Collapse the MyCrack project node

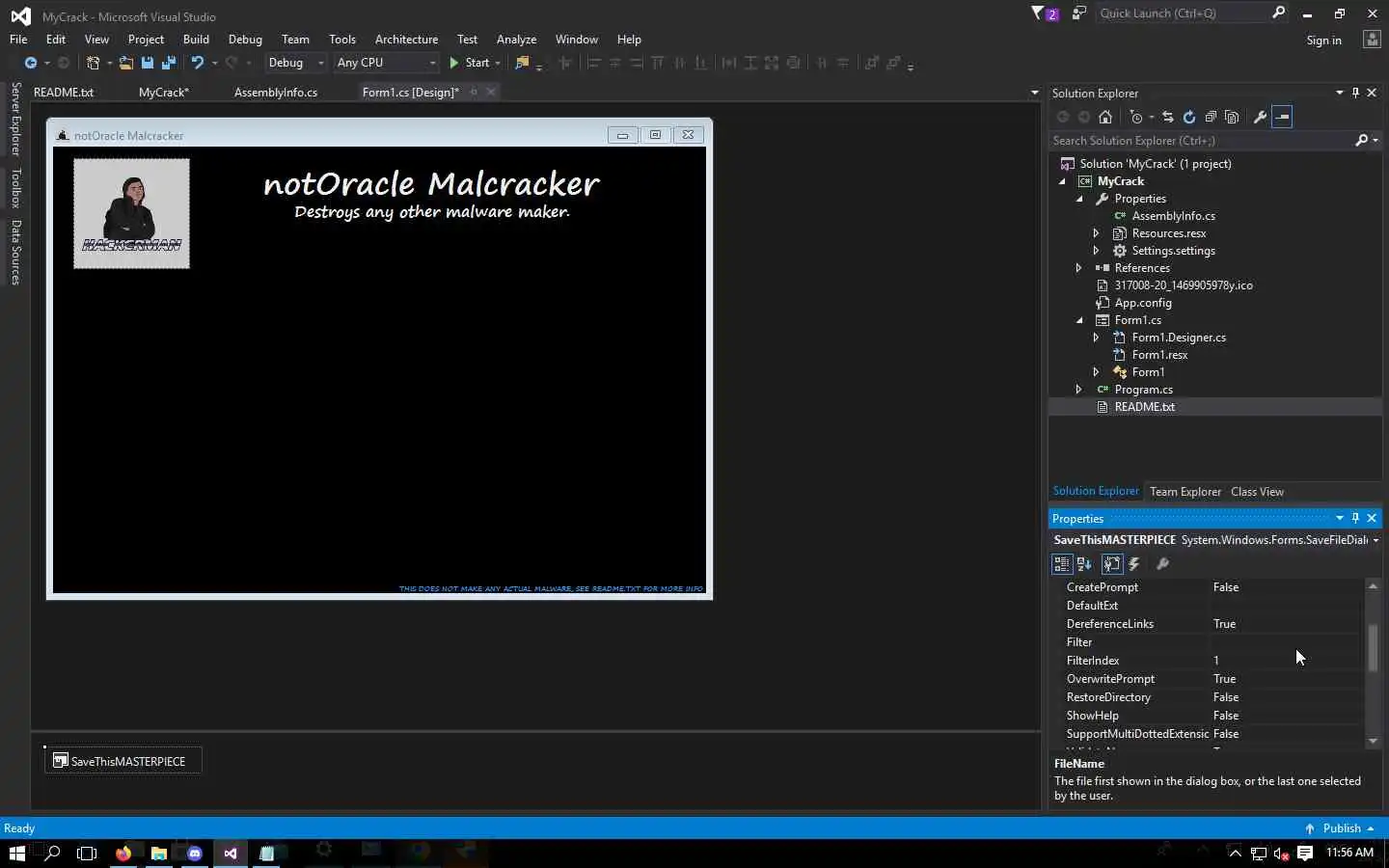point(1063,181)
